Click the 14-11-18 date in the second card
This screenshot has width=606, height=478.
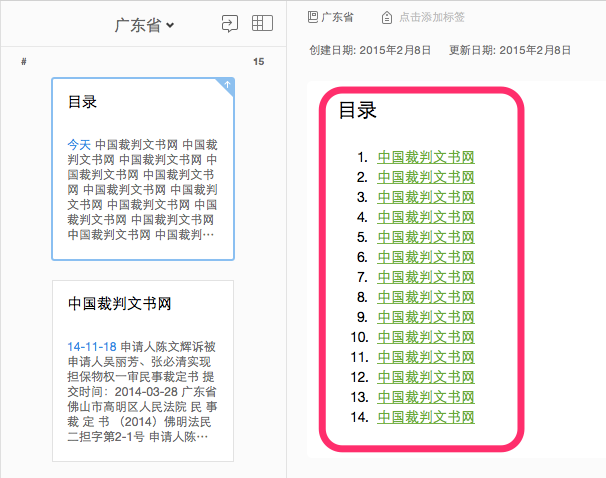pyautogui.click(x=92, y=347)
